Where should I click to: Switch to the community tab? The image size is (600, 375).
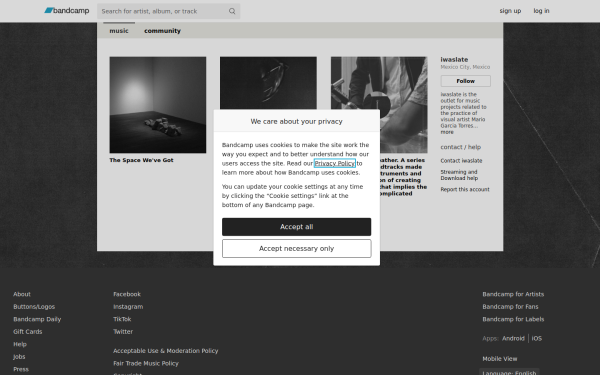[x=162, y=31]
